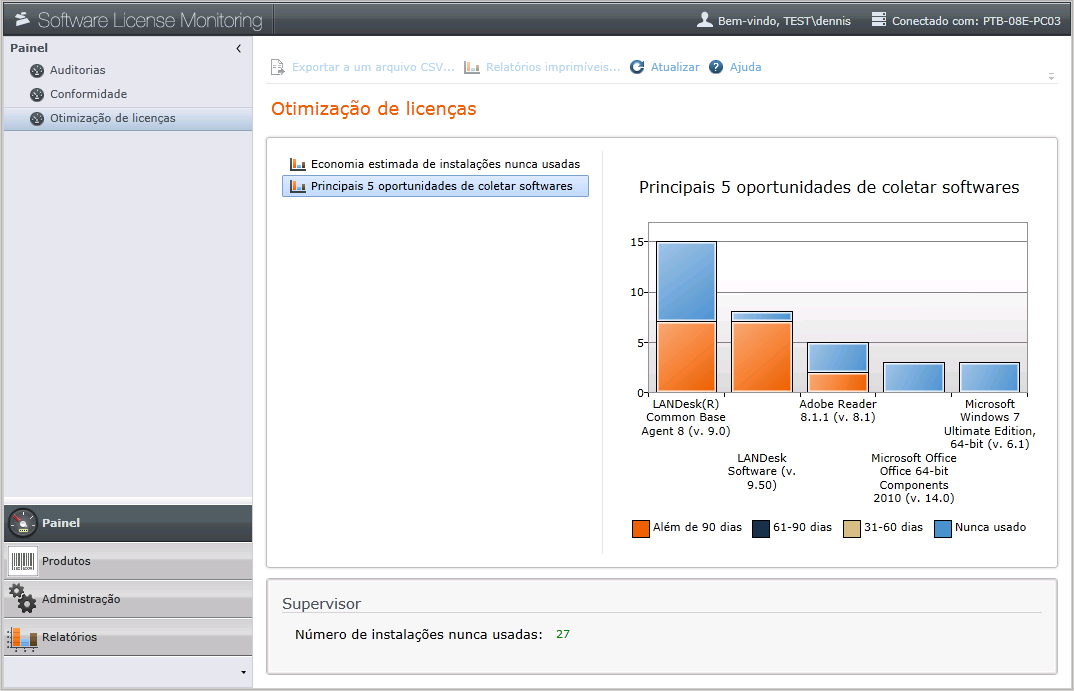Screen dimensions: 1074x691
Task: Click the Auditorias gauge icon
Action: 37,71
